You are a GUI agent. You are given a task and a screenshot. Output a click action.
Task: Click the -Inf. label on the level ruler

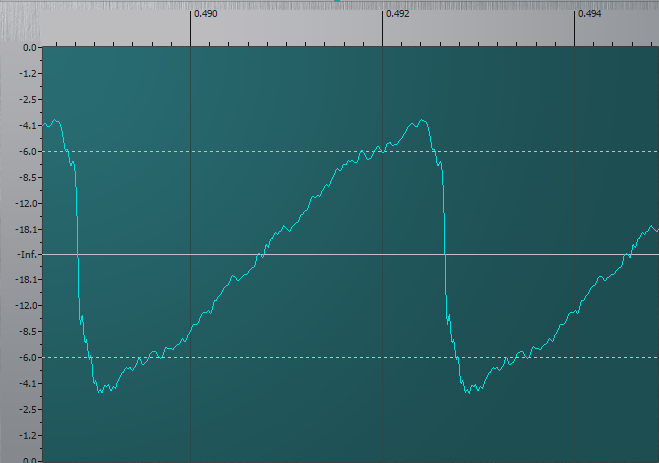coord(27,255)
